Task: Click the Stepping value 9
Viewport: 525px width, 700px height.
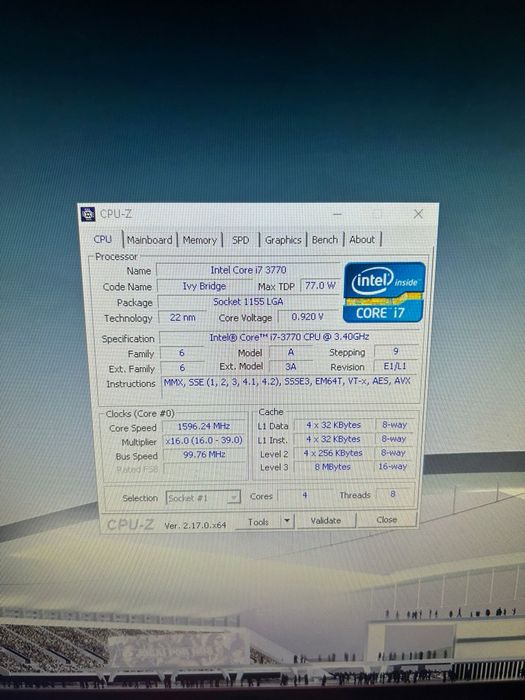Action: [x=396, y=351]
